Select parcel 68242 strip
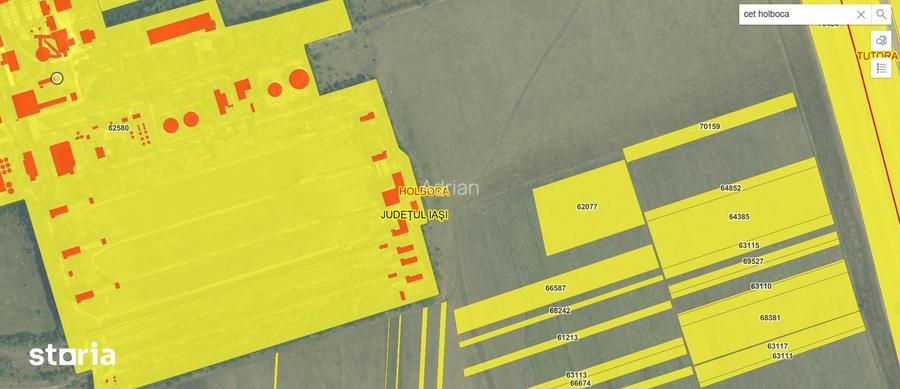The height and width of the screenshot is (389, 900). point(560,310)
